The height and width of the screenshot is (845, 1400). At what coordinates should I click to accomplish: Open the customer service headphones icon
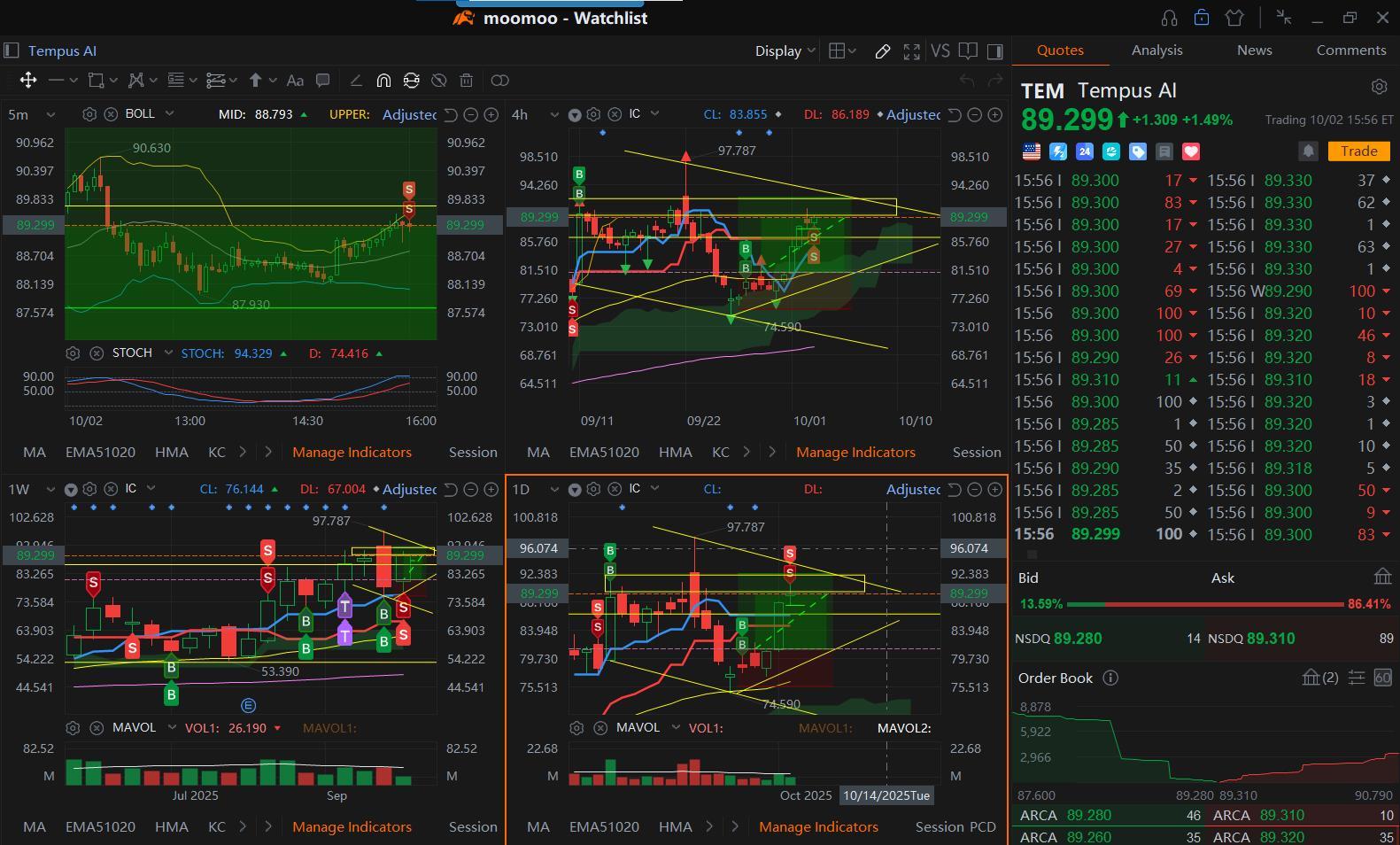[x=1169, y=18]
